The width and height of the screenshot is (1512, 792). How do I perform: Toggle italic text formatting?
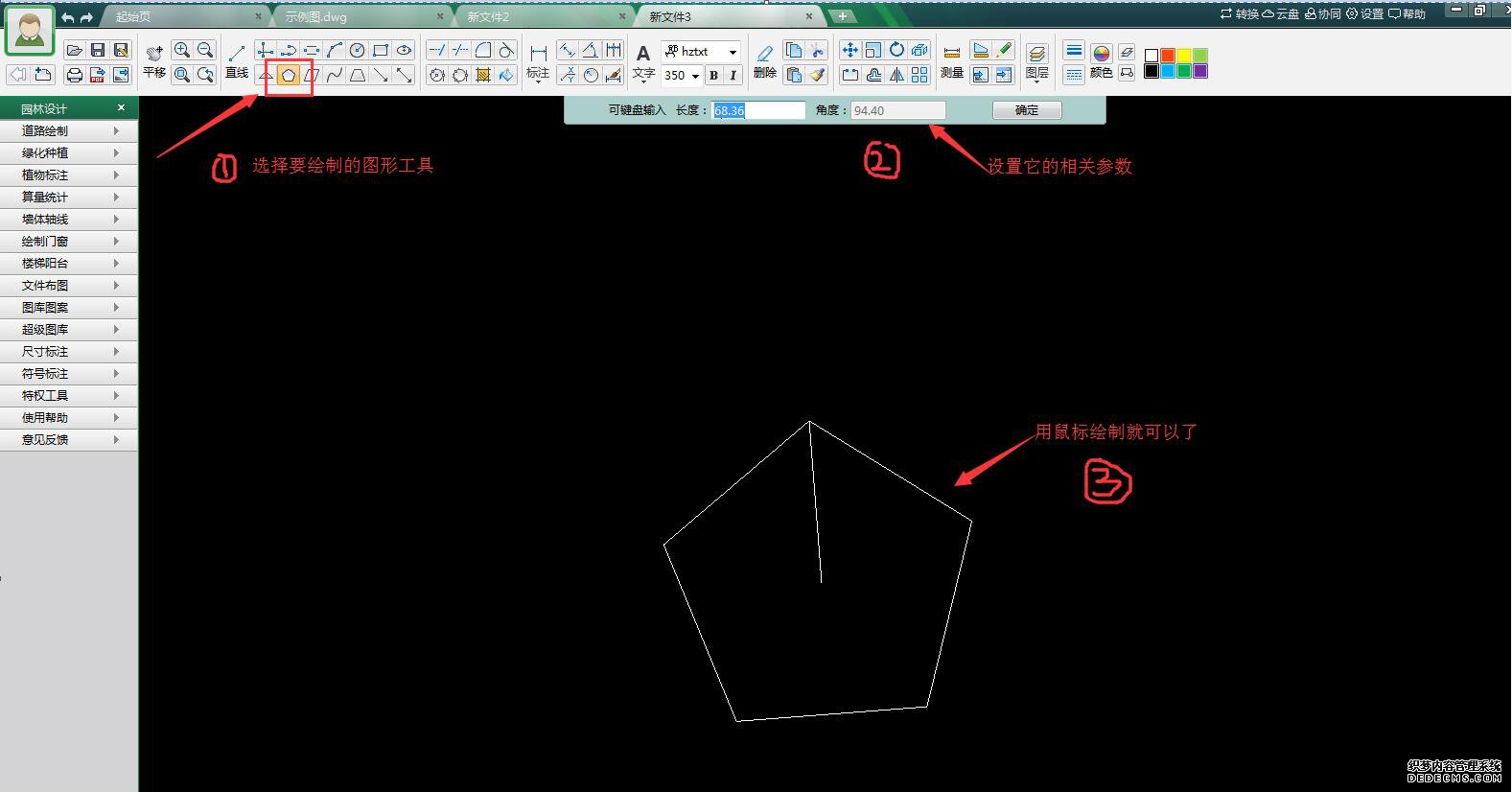point(733,75)
